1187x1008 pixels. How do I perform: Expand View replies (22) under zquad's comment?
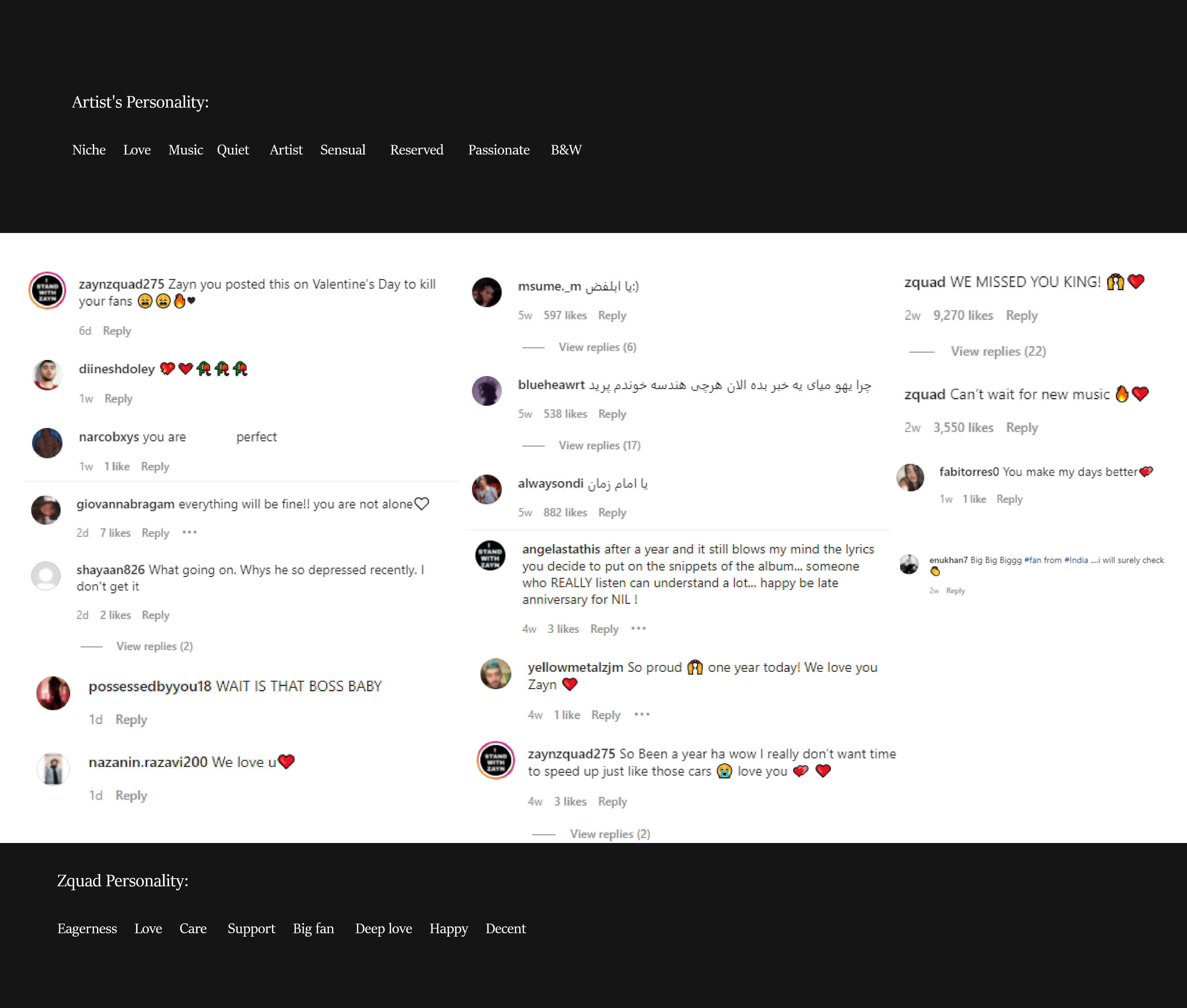click(x=998, y=351)
